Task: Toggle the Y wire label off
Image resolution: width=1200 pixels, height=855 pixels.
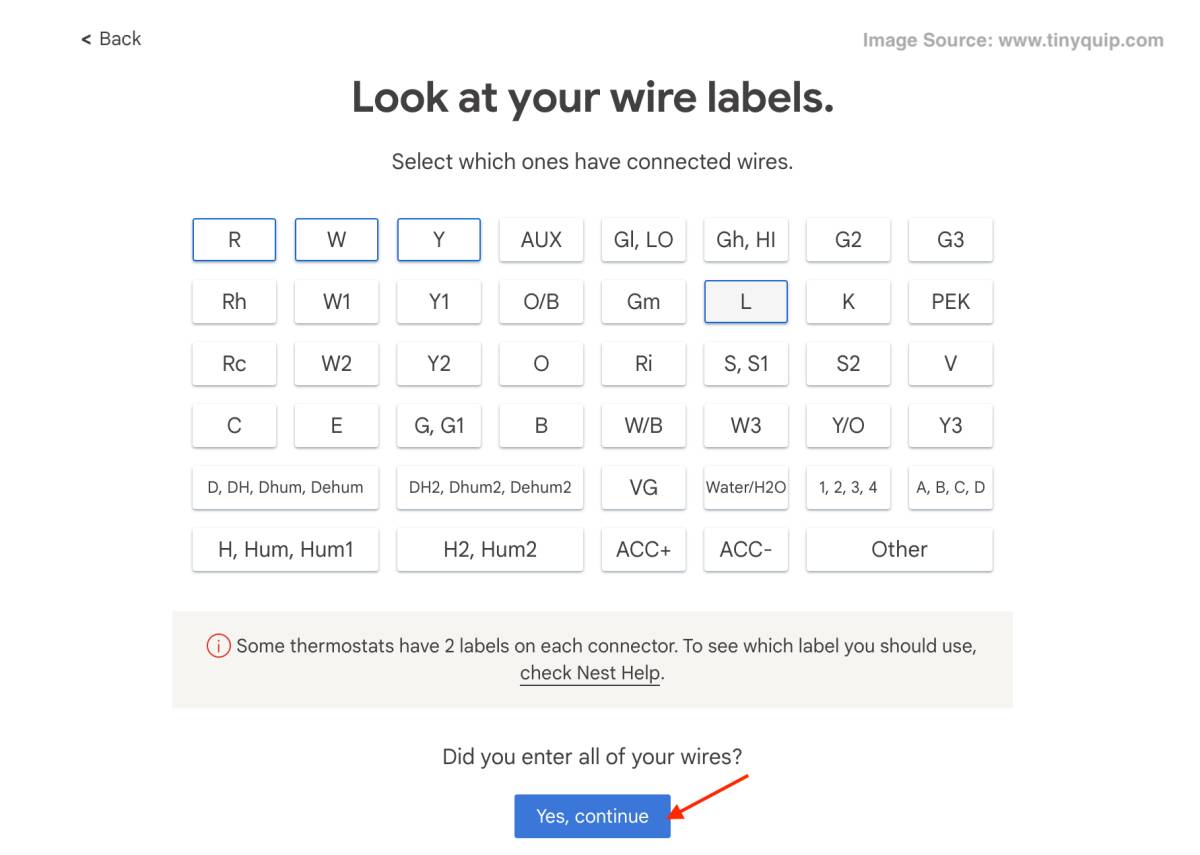Action: tap(438, 239)
